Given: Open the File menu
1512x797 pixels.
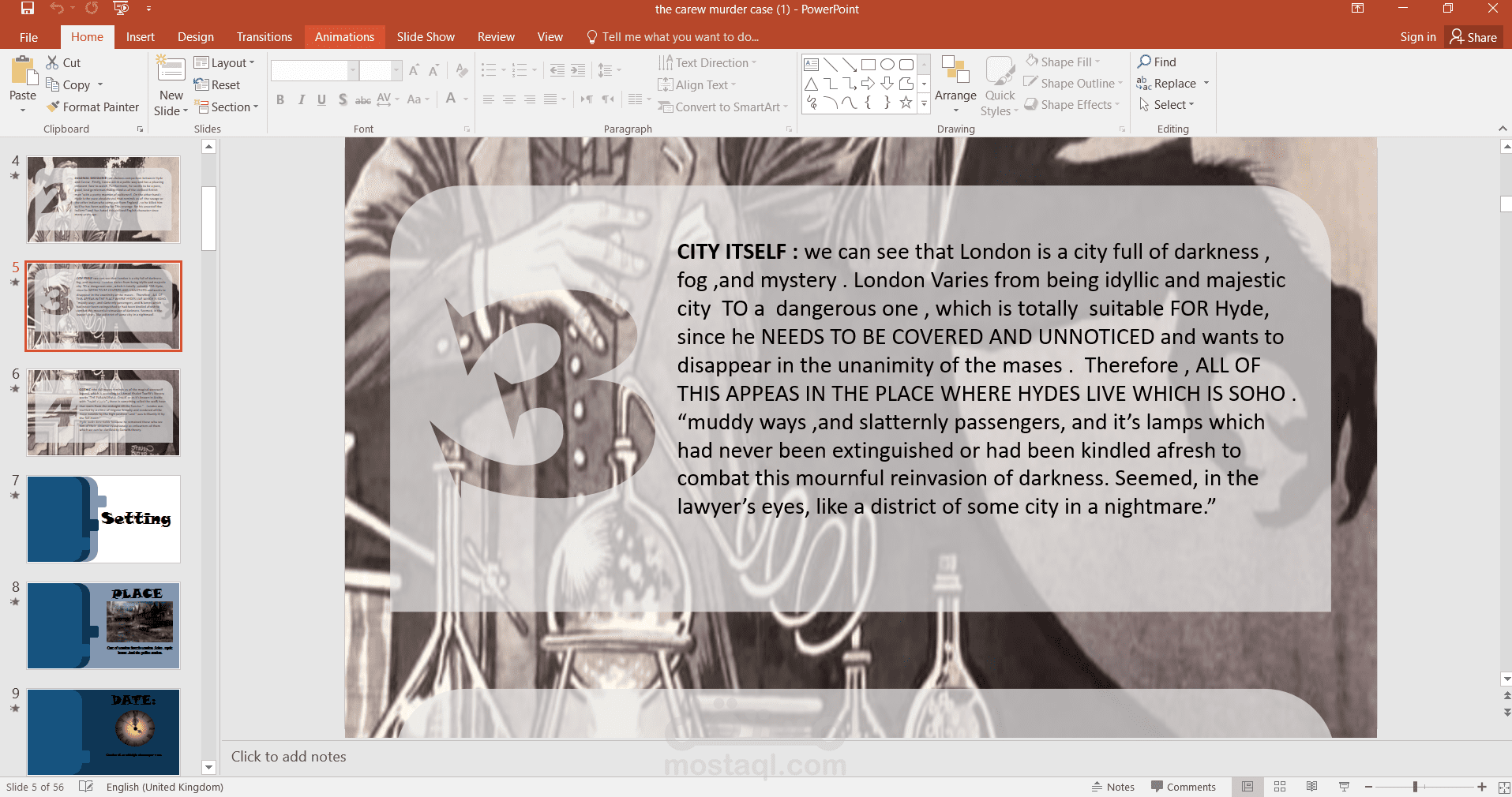Looking at the screenshot, I should pyautogui.click(x=28, y=37).
